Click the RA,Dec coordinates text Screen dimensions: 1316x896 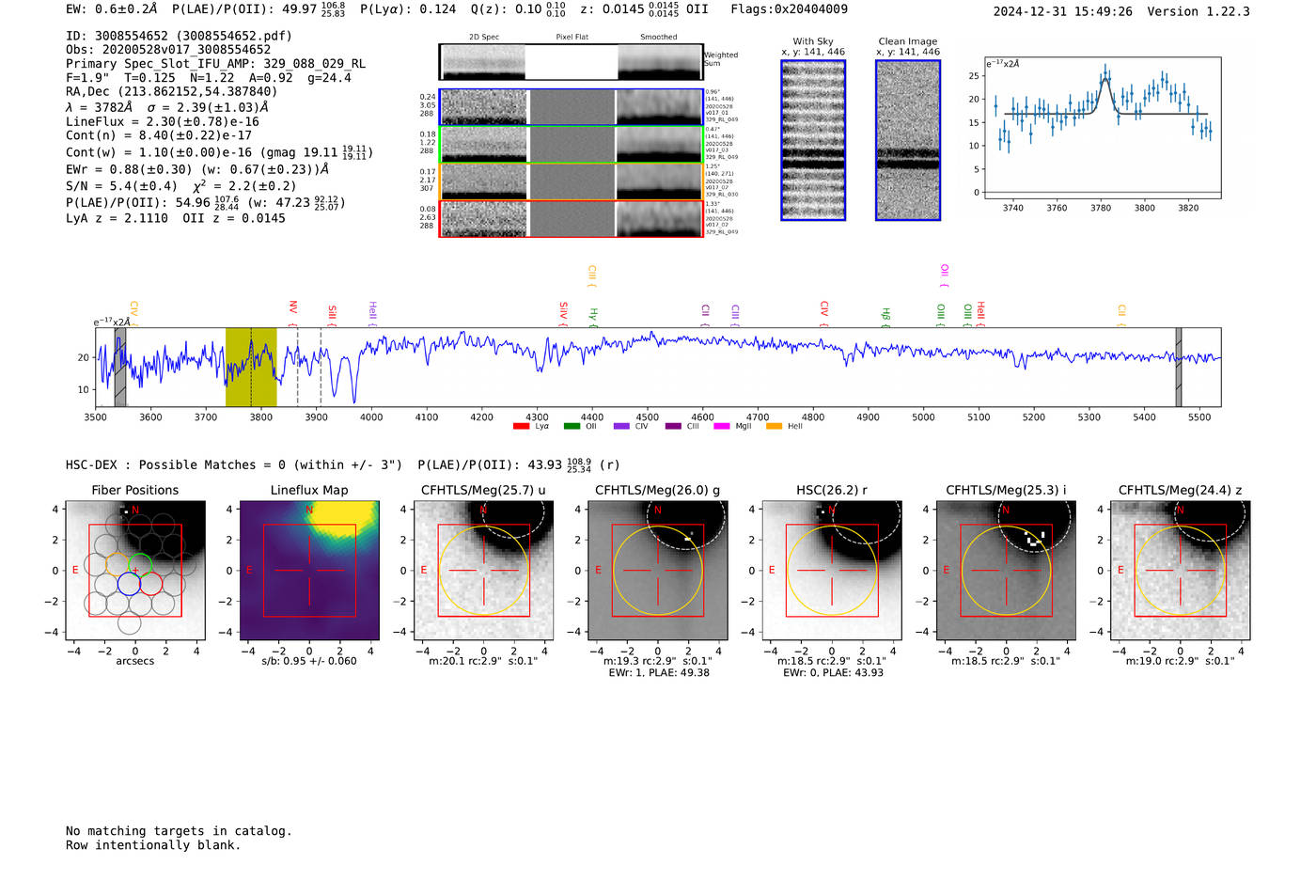pos(172,91)
